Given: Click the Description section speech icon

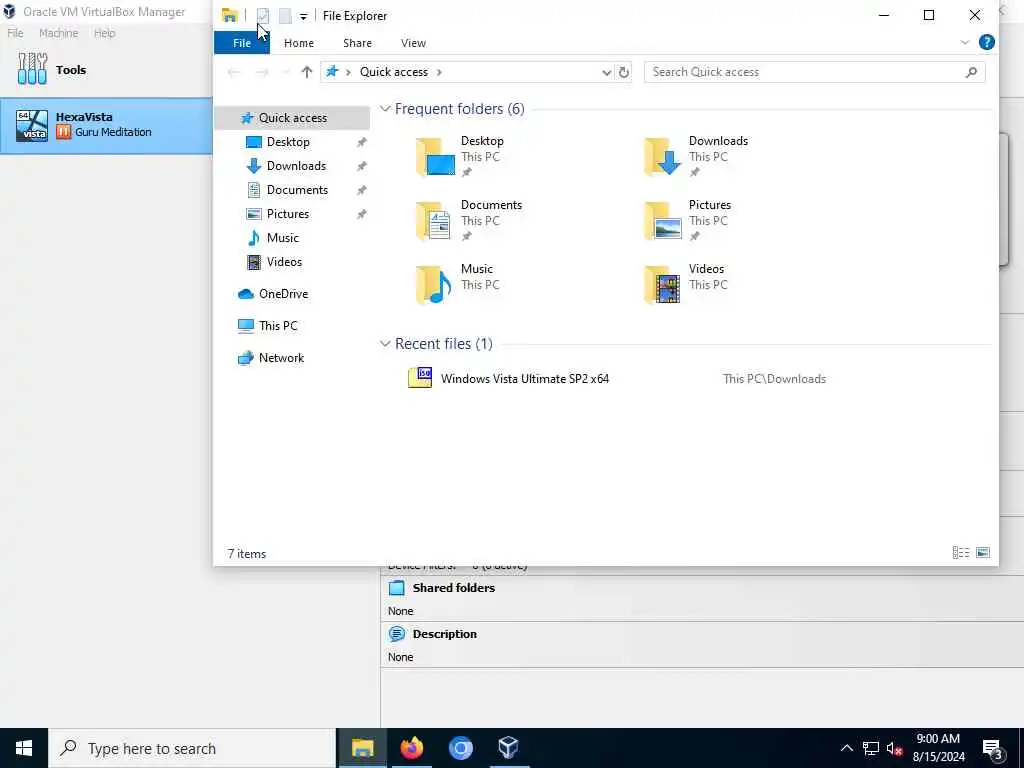Looking at the screenshot, I should click(396, 634).
